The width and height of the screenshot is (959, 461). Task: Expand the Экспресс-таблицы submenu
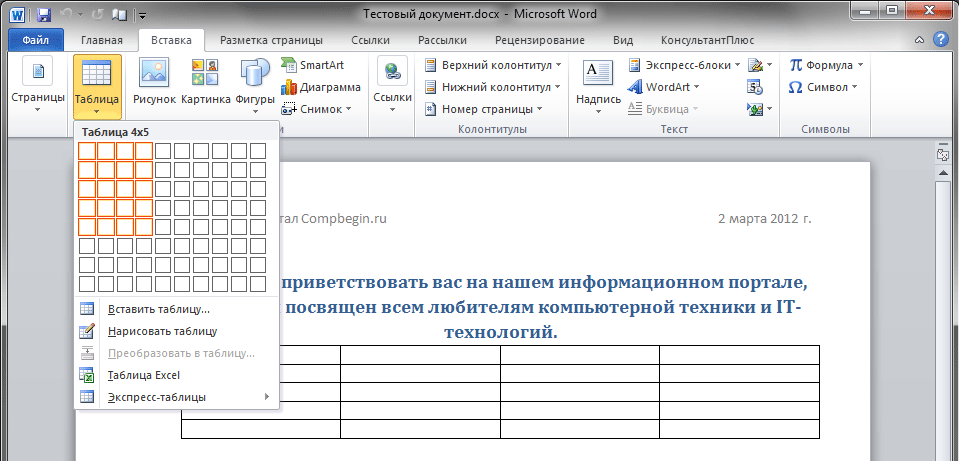176,397
